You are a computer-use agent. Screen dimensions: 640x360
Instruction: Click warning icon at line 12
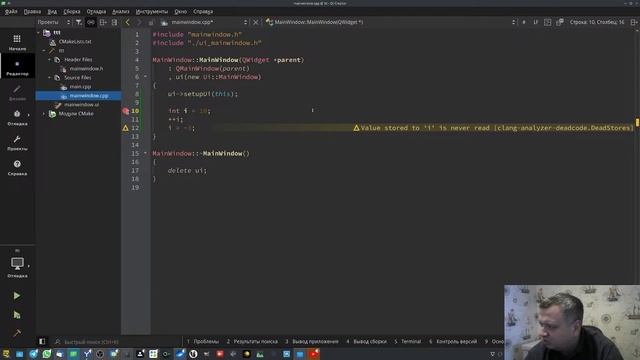click(x=126, y=128)
